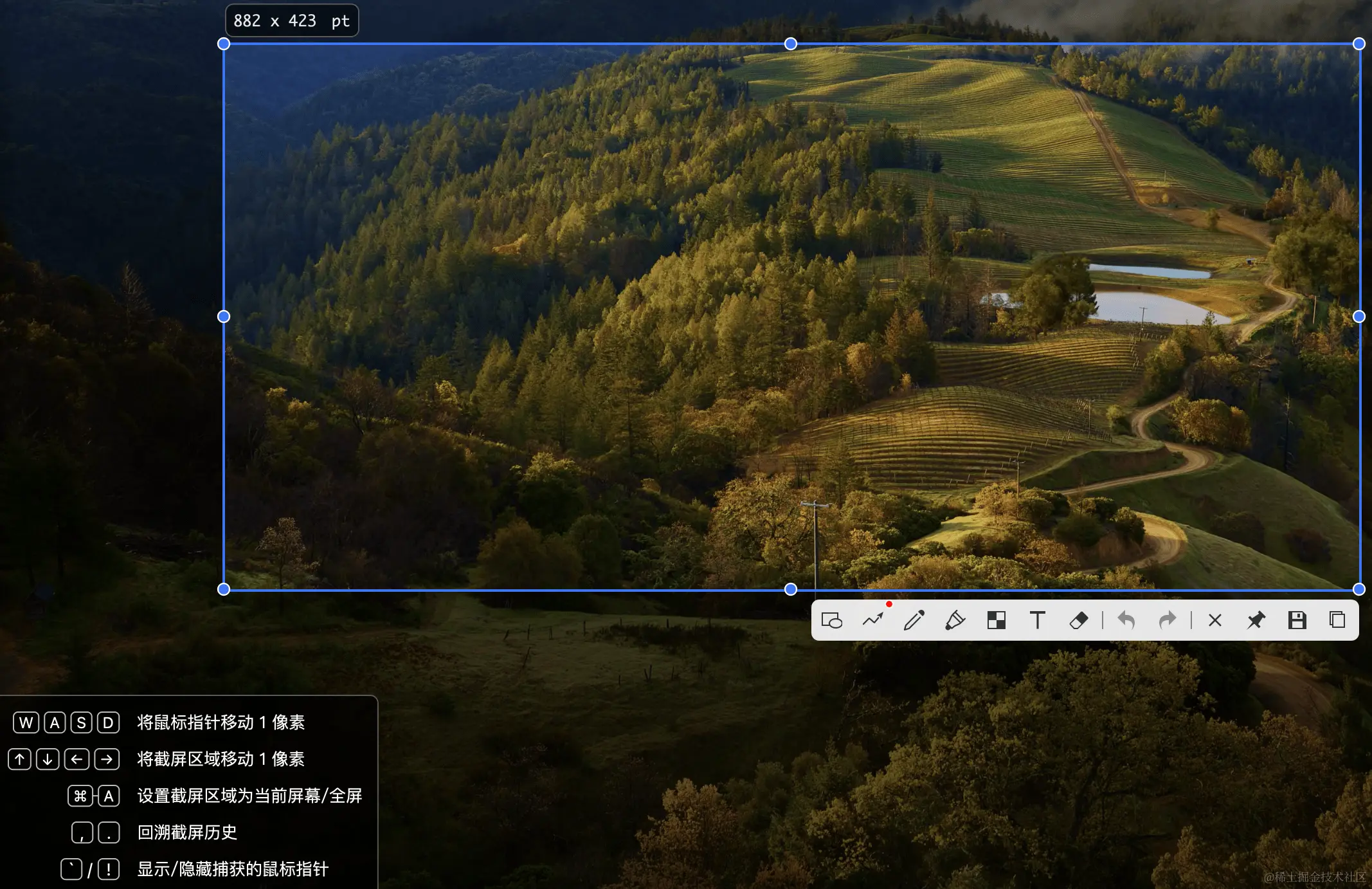Redo the annotation
The height and width of the screenshot is (889, 1372).
pos(1167,620)
